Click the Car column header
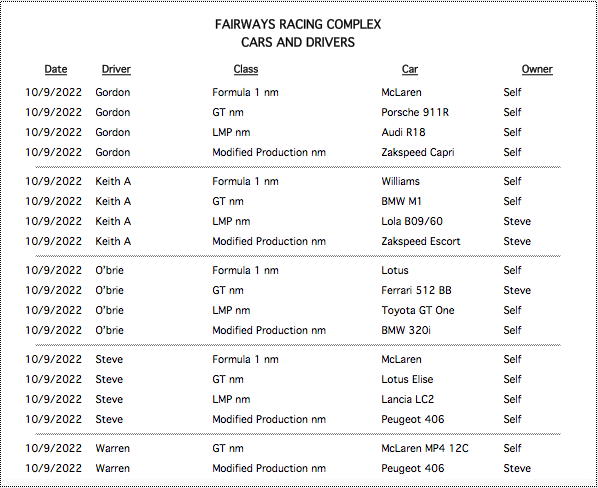 tap(410, 69)
